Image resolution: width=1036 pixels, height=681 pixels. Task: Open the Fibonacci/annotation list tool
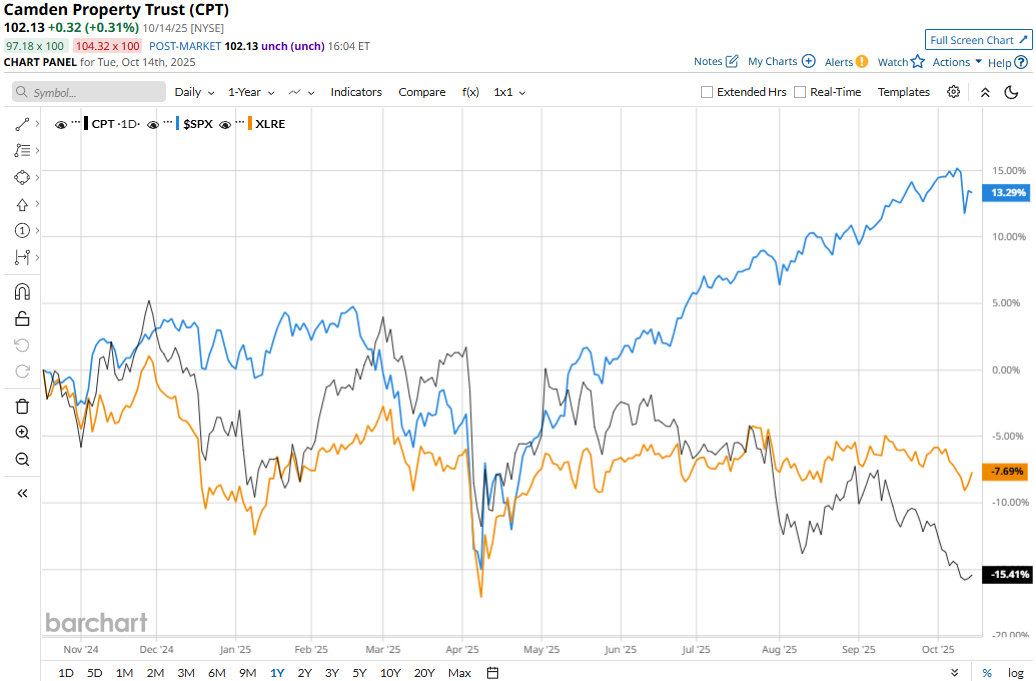tap(22, 151)
